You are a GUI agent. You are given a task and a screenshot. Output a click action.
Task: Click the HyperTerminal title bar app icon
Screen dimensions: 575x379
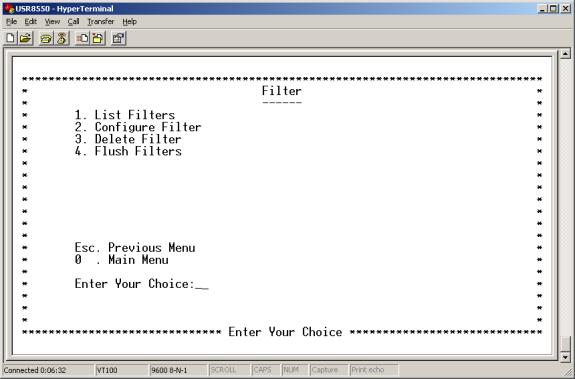coord(9,8)
